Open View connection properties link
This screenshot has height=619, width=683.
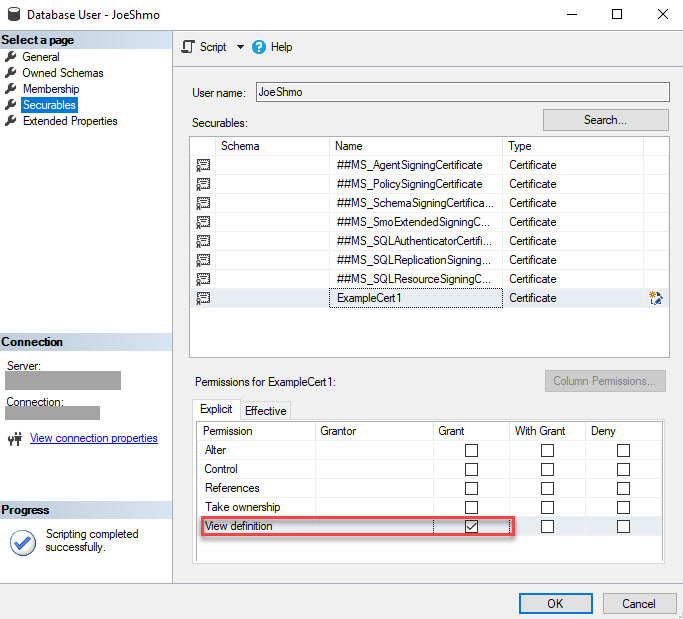point(93,438)
